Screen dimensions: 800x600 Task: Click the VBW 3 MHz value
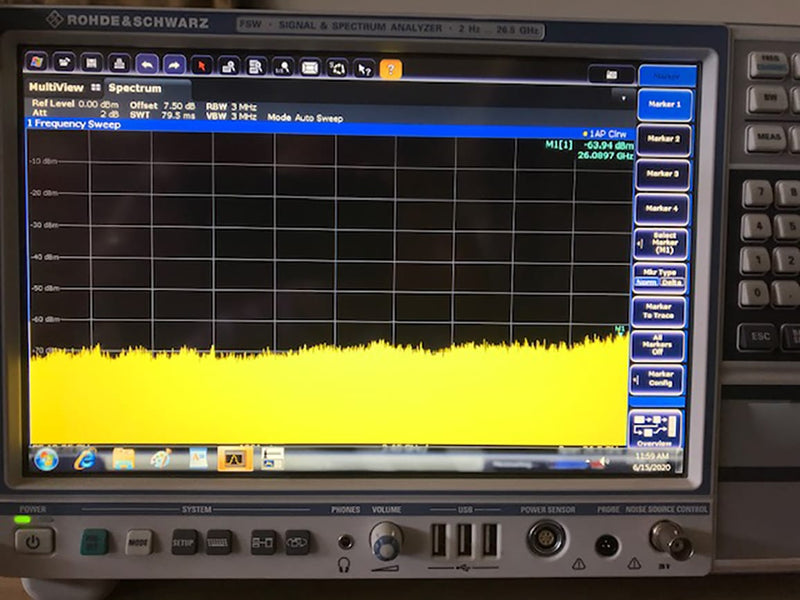point(231,116)
